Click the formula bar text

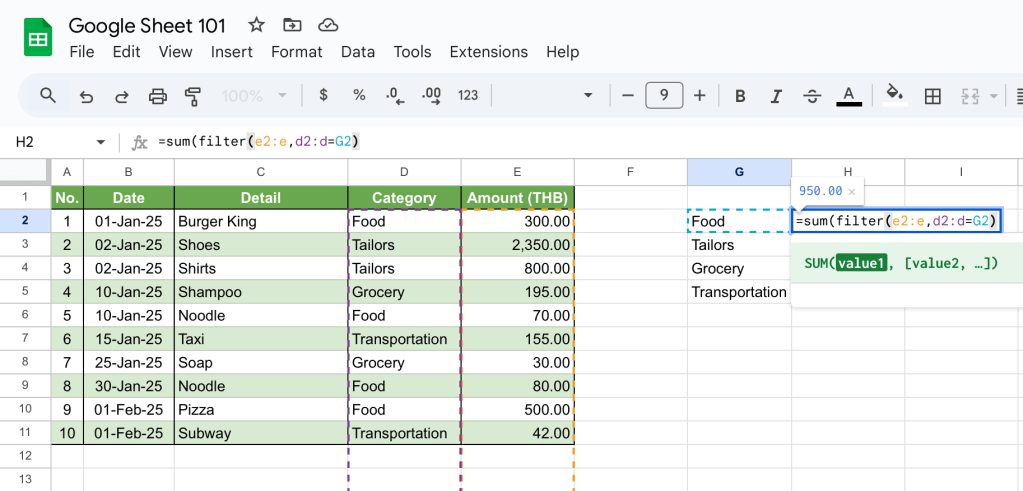258,142
